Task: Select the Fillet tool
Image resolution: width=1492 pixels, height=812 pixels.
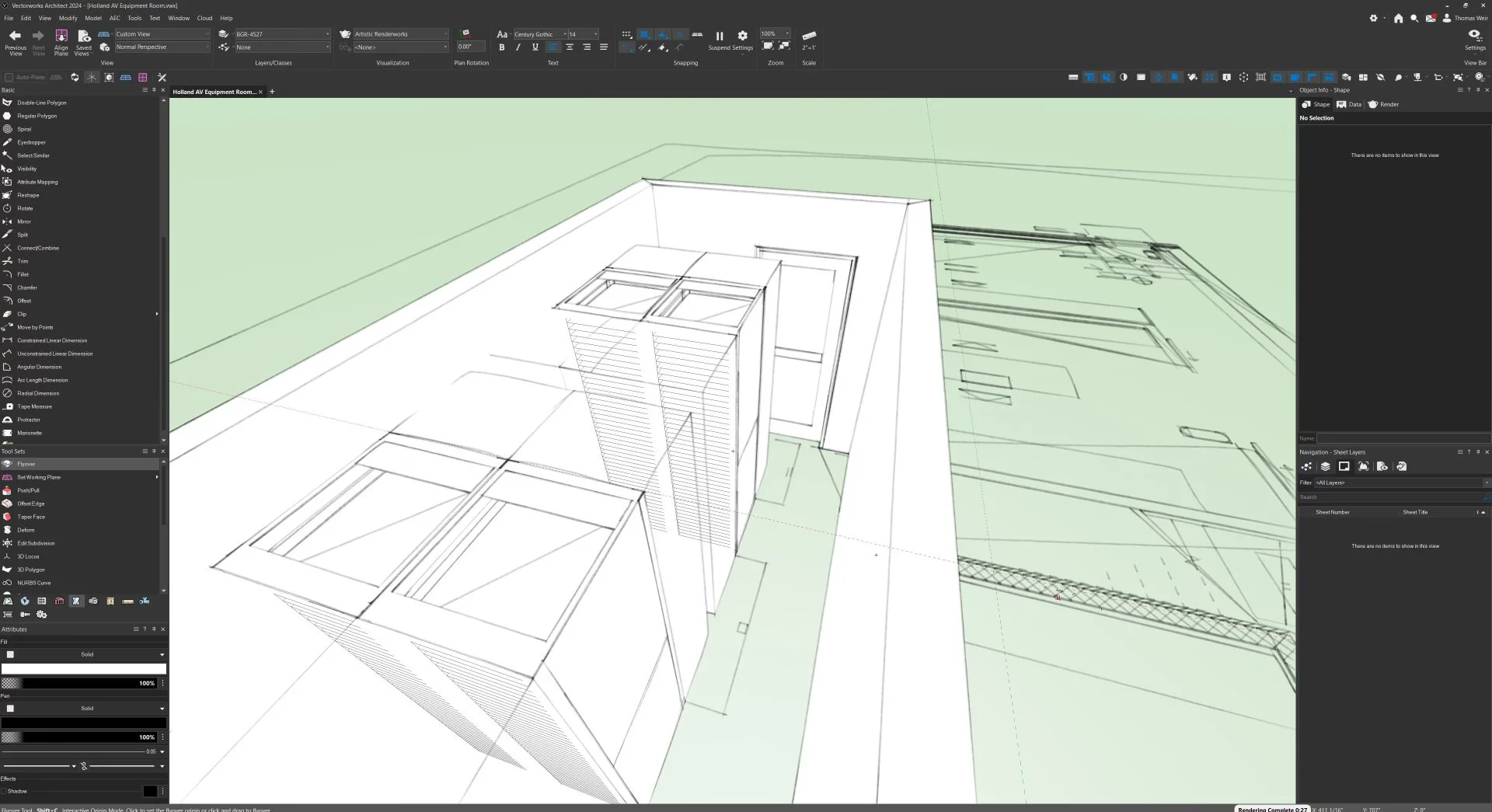Action: [23, 274]
